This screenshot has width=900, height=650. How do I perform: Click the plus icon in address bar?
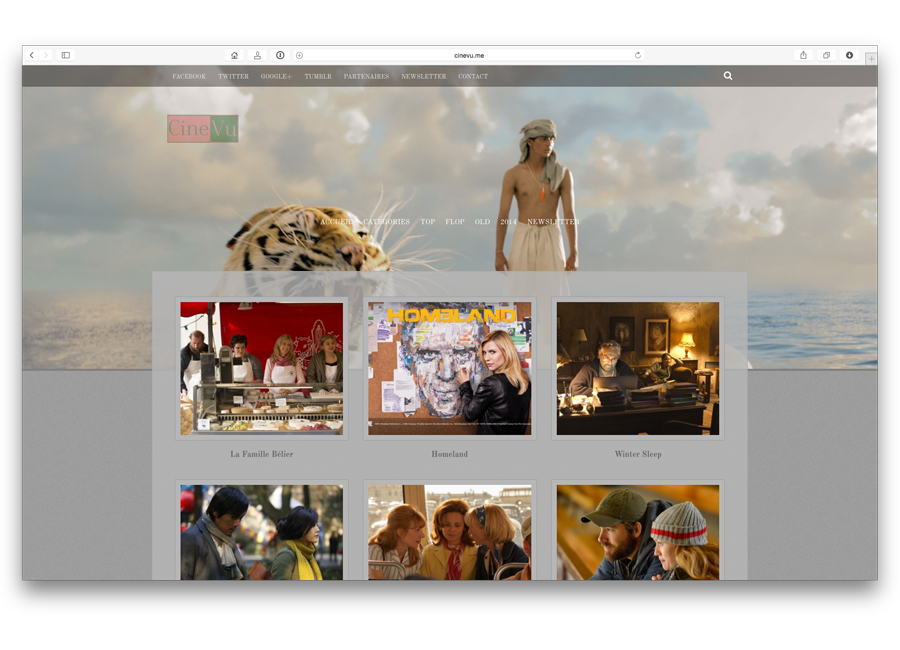pos(299,55)
